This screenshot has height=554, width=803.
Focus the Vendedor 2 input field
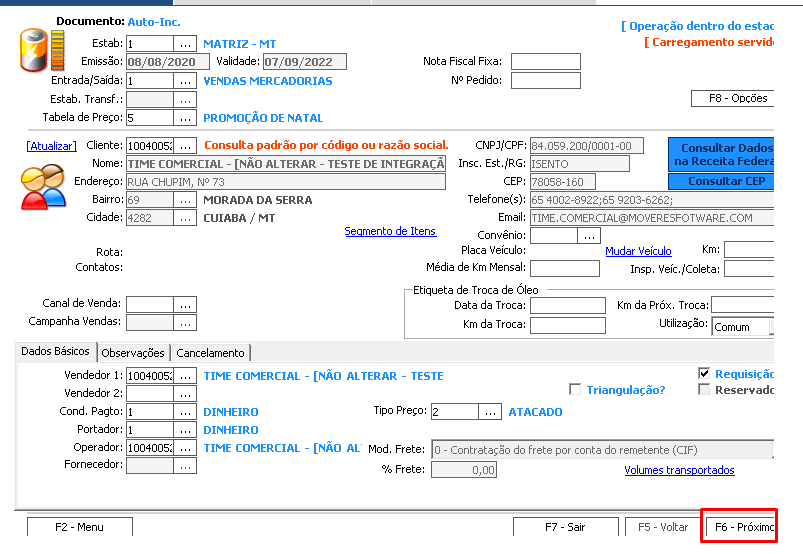click(x=150, y=394)
